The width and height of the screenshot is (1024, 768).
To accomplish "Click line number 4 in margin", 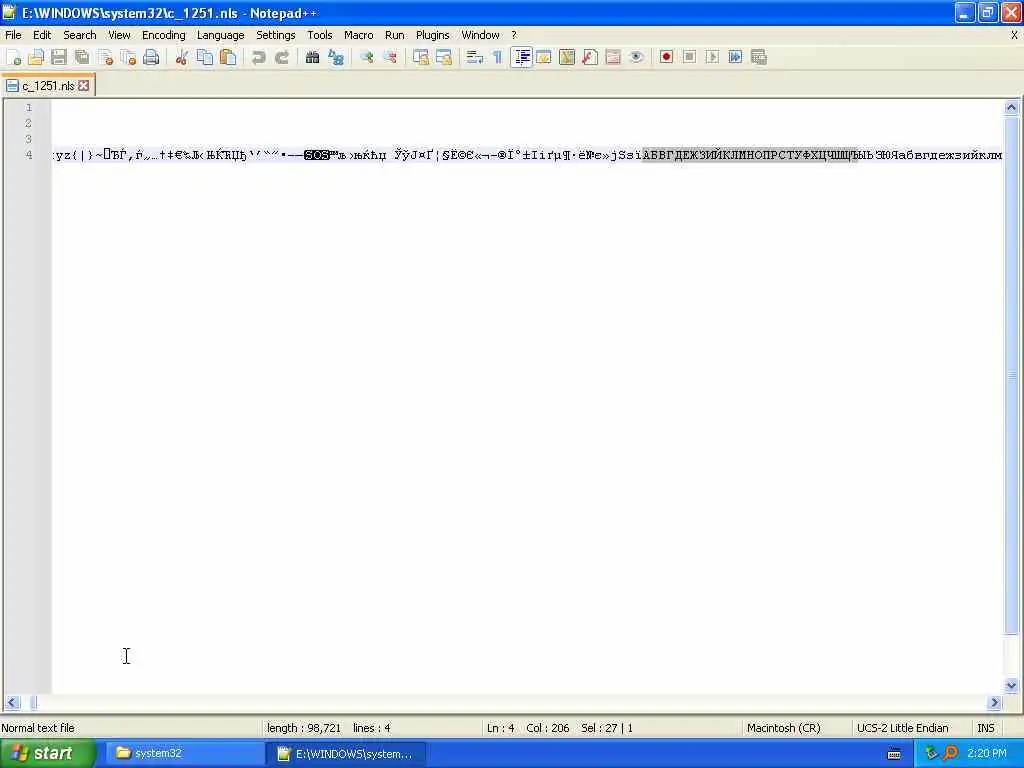I will tap(29, 155).
